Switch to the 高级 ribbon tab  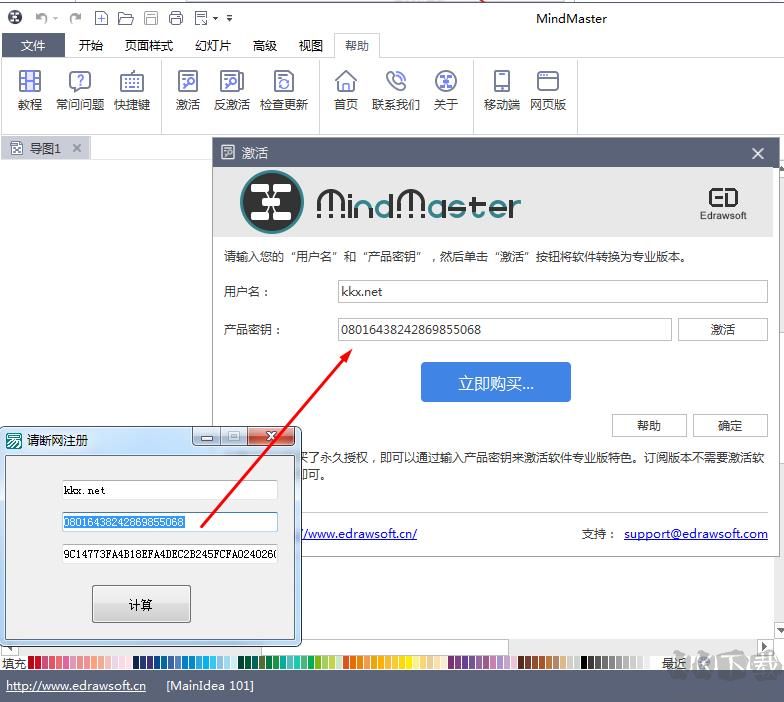pos(264,46)
